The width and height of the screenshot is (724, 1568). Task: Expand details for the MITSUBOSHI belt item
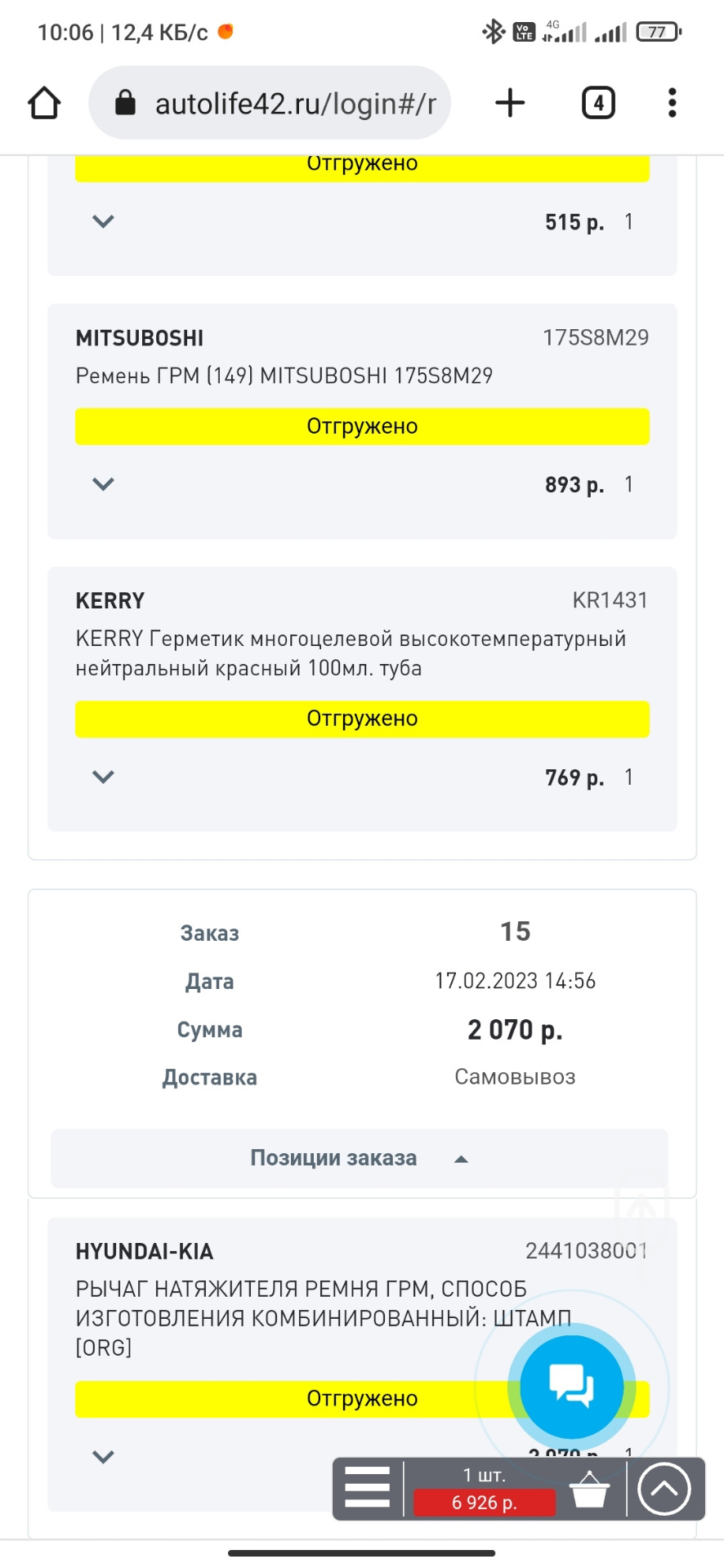coord(103,483)
